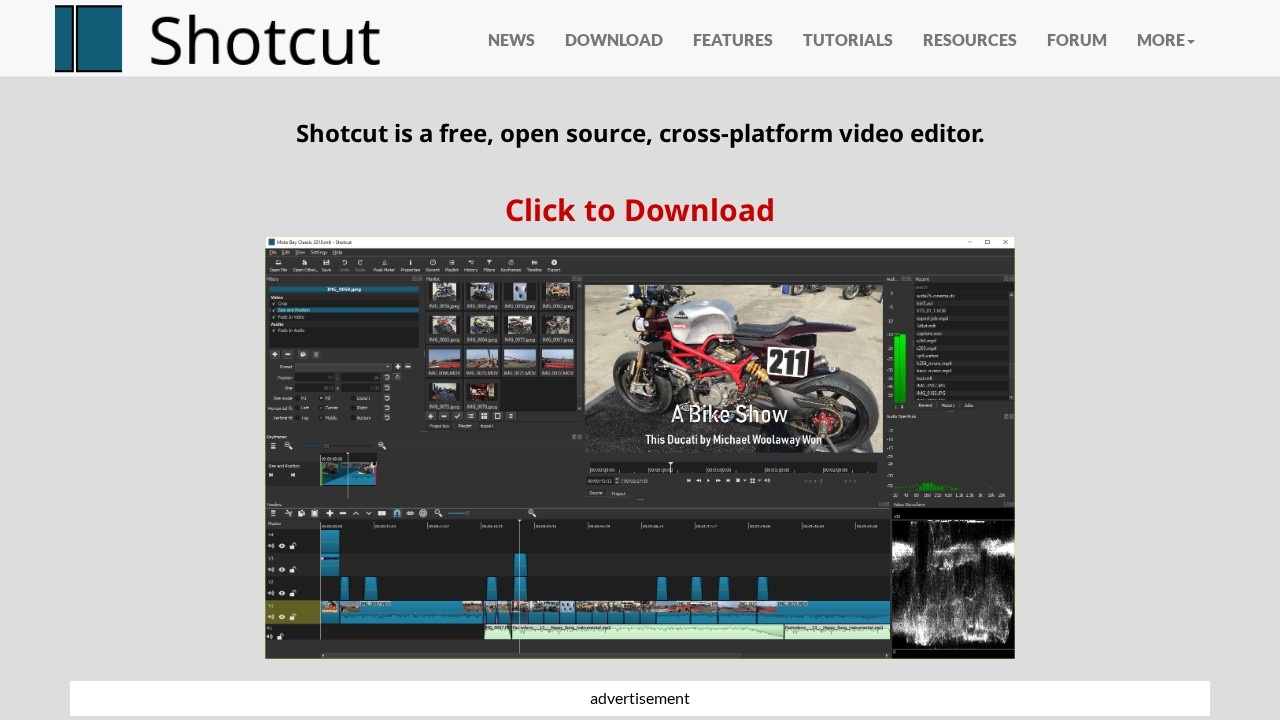Image resolution: width=1280 pixels, height=720 pixels.
Task: Select the Properties toolbar icon
Action: (x=410, y=263)
